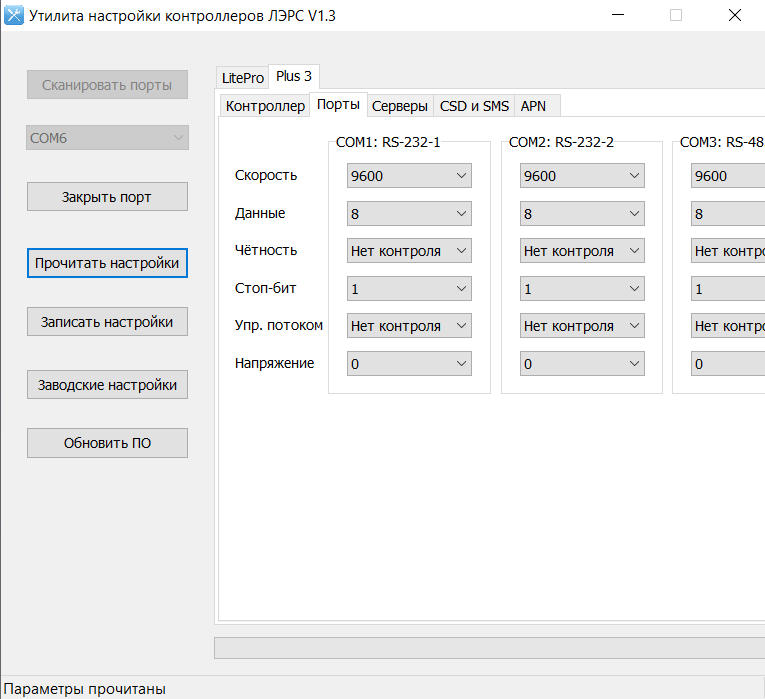
Task: Switch to the LitePro tab
Action: (x=242, y=78)
